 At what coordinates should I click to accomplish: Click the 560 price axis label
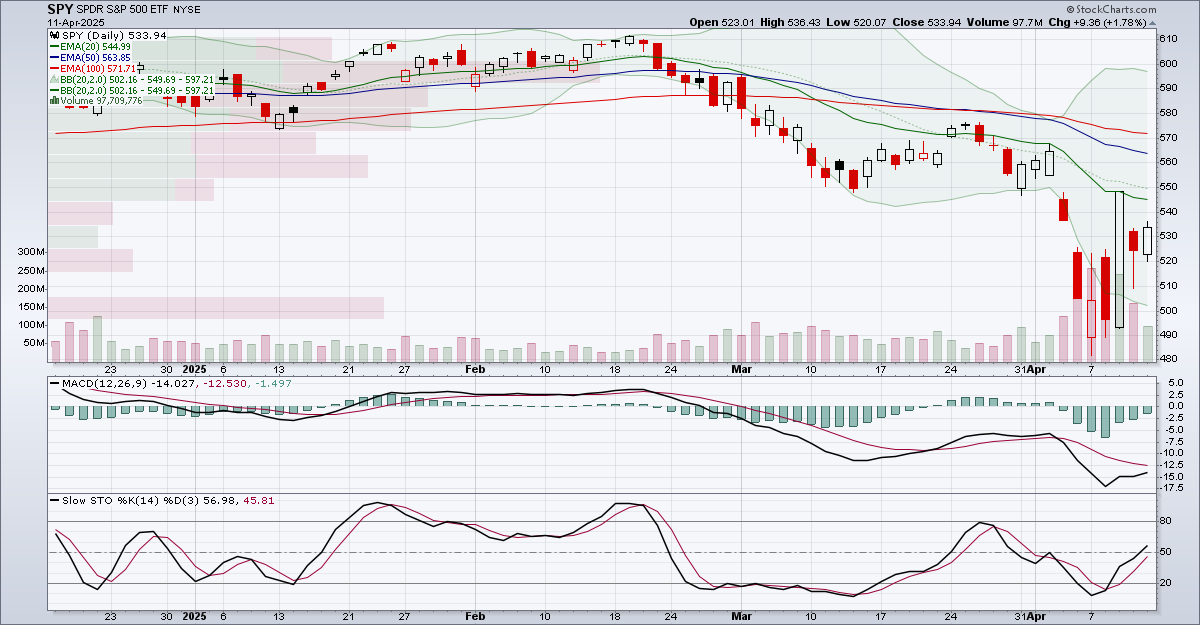click(x=1167, y=162)
